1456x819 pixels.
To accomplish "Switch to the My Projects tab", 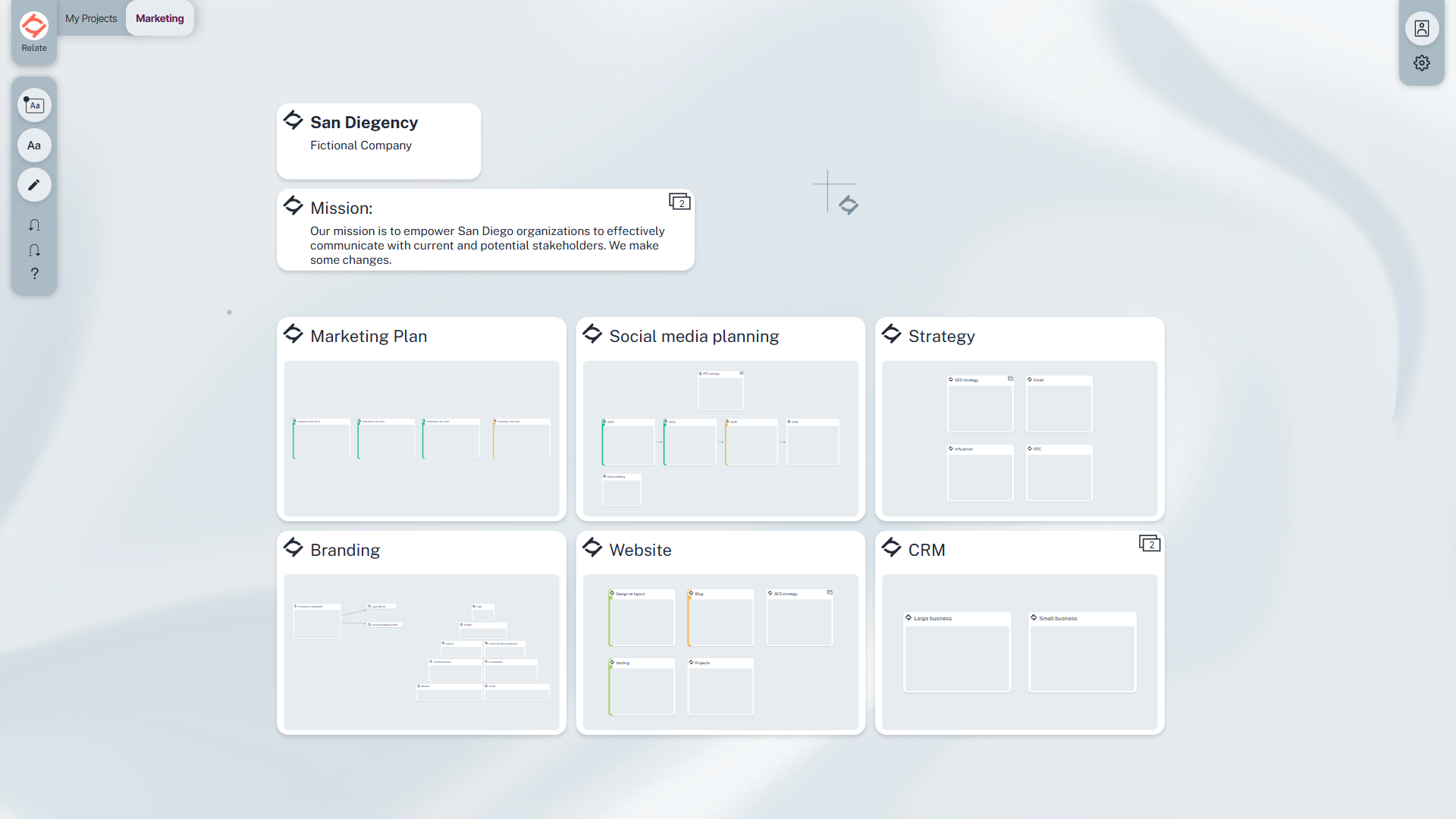I will click(91, 18).
